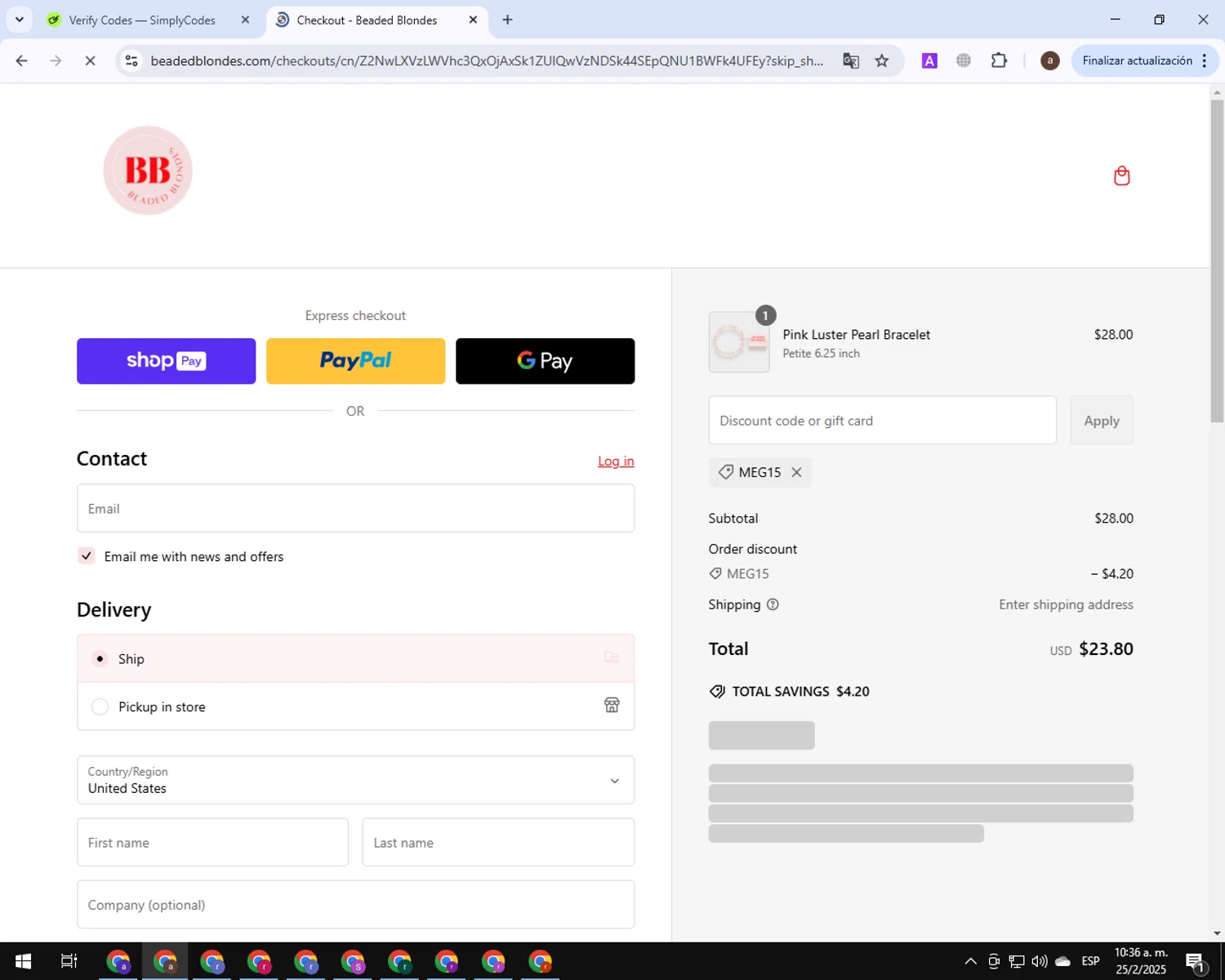Open the OneDrive cloud tray icon
This screenshot has width=1225, height=980.
point(1062,961)
